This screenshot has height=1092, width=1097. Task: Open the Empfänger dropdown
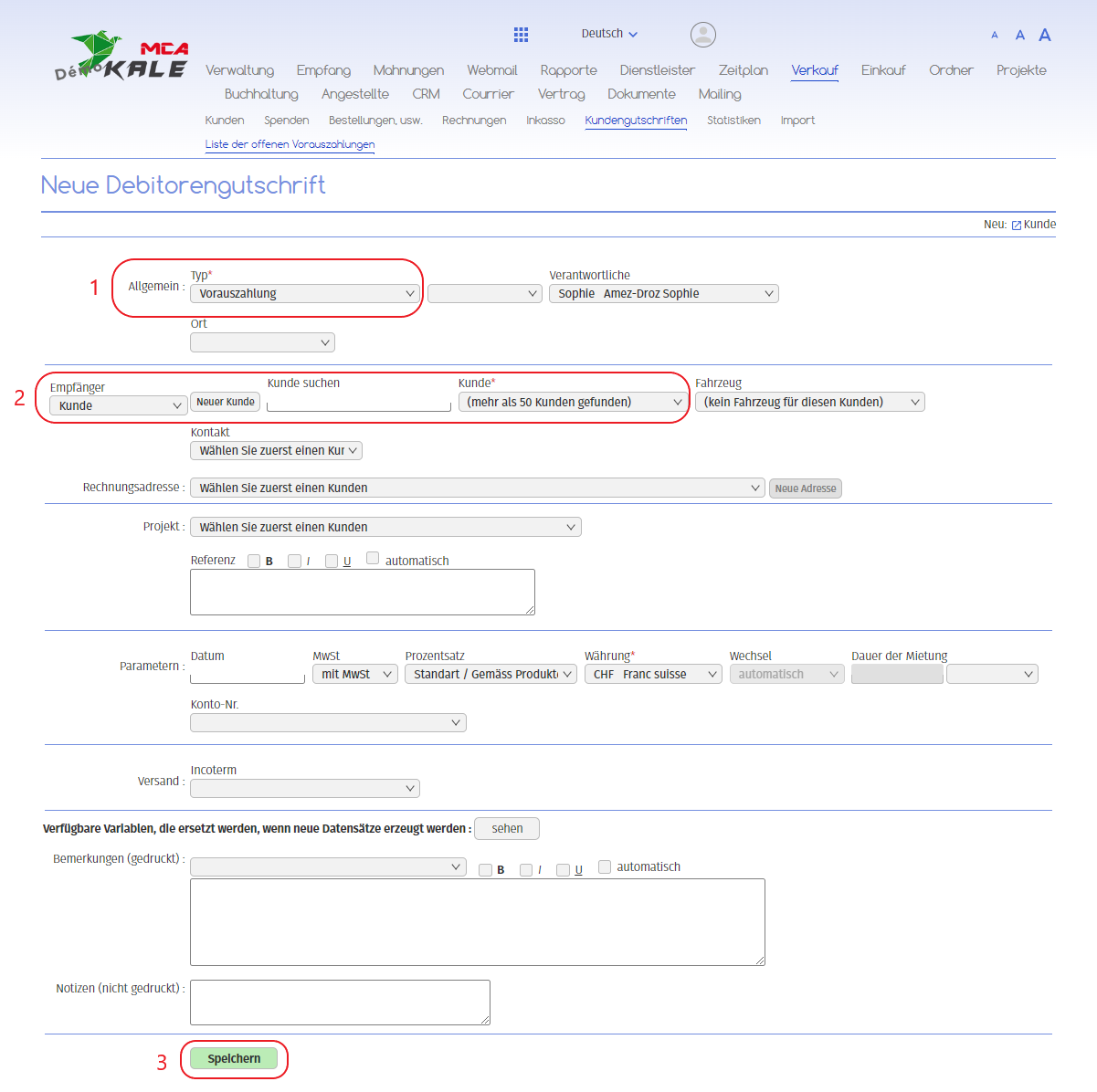pos(119,405)
